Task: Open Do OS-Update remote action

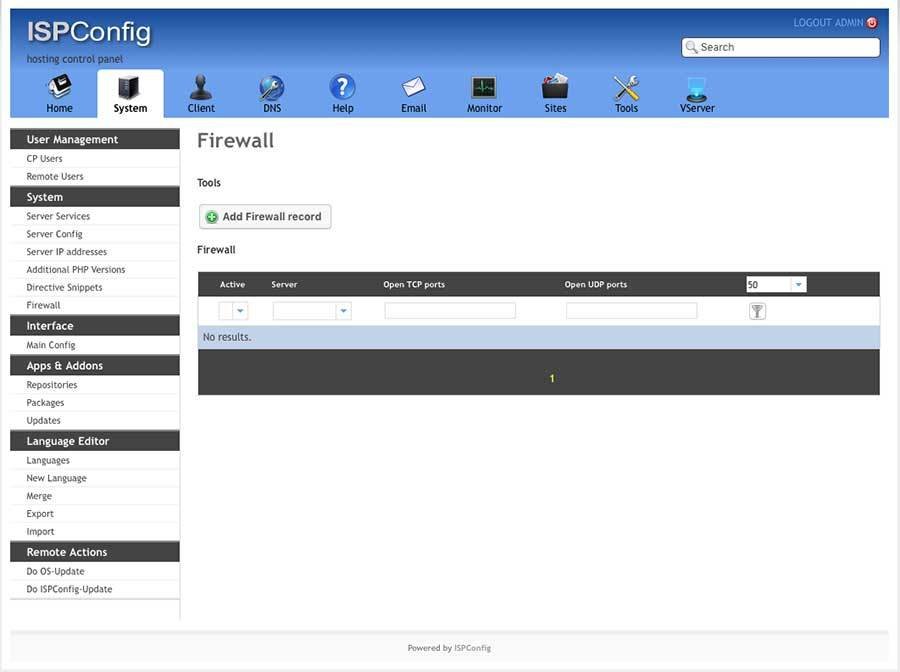Action: pos(55,572)
